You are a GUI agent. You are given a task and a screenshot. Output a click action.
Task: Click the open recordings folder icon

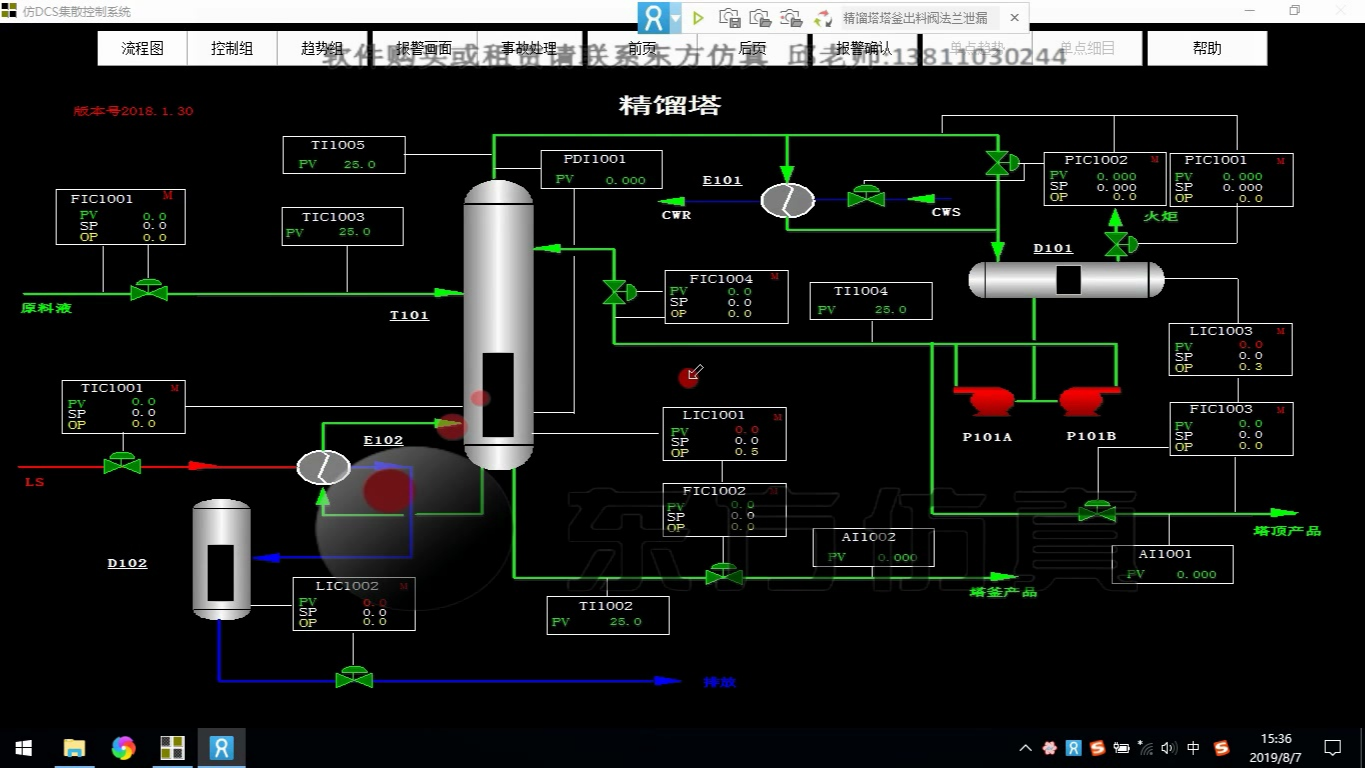(792, 18)
